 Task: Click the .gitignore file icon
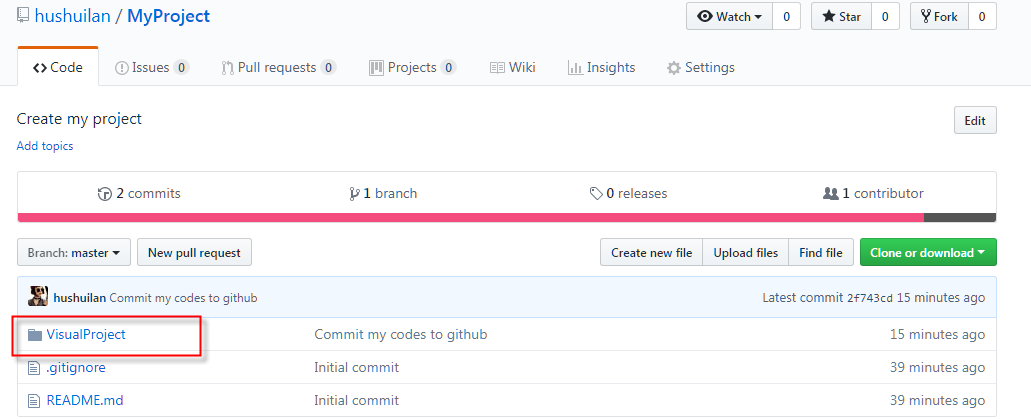click(35, 368)
